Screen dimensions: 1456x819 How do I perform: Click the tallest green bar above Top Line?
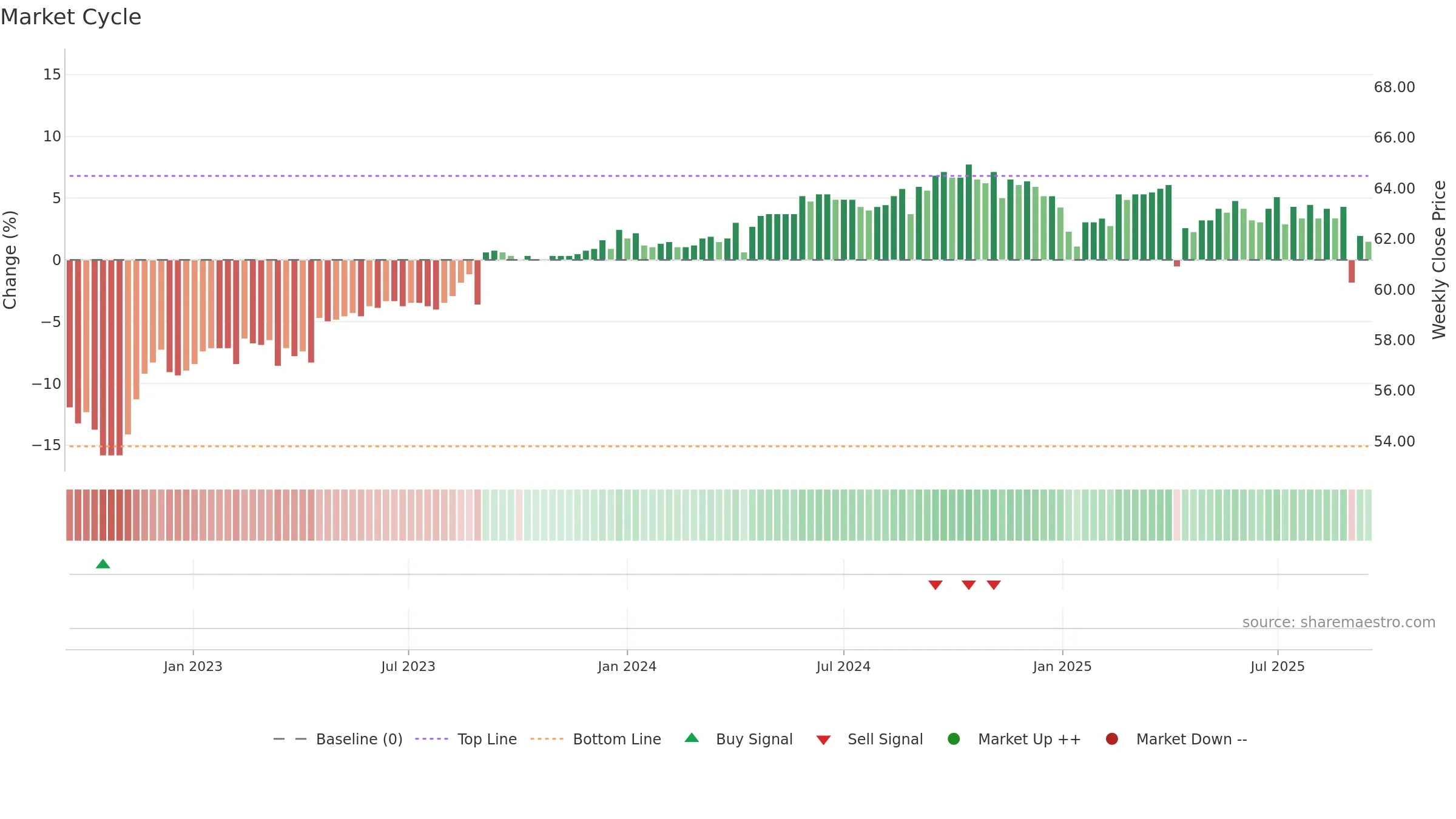point(969,212)
